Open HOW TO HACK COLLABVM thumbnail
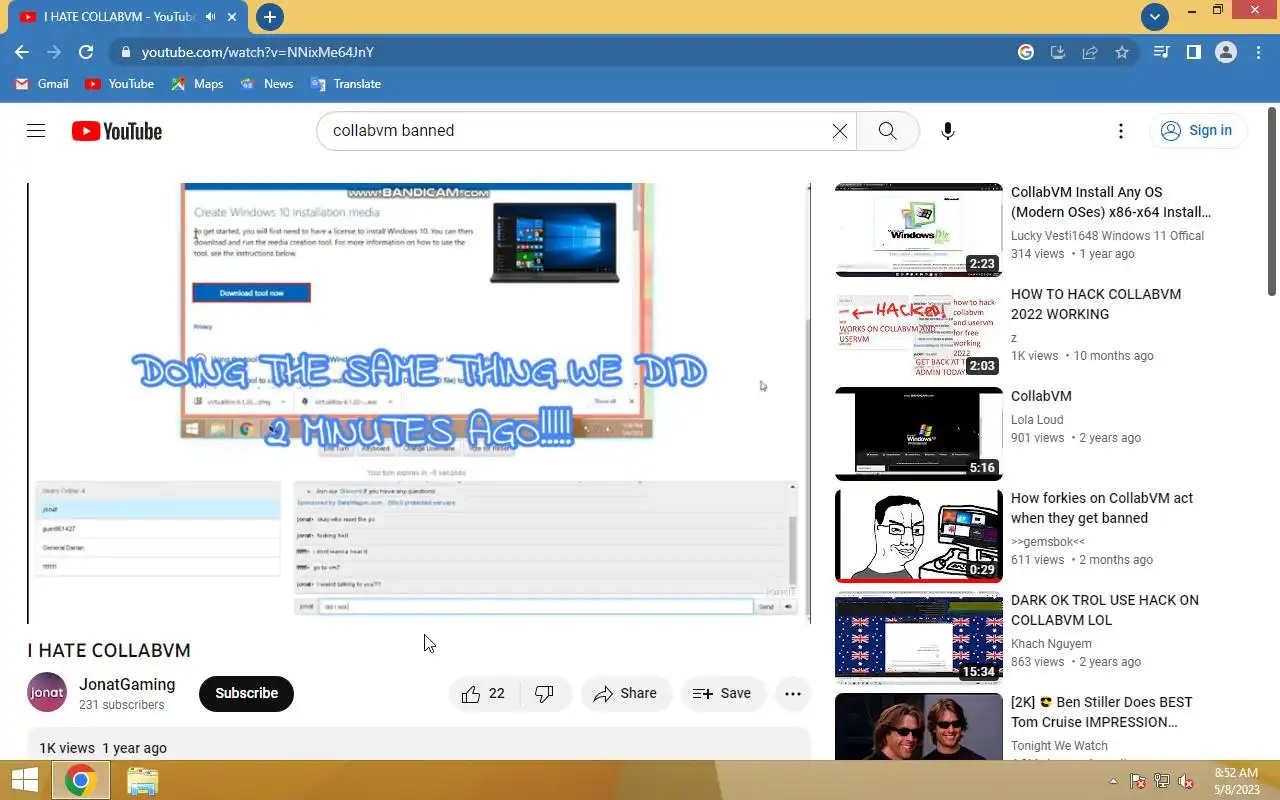 (919, 332)
